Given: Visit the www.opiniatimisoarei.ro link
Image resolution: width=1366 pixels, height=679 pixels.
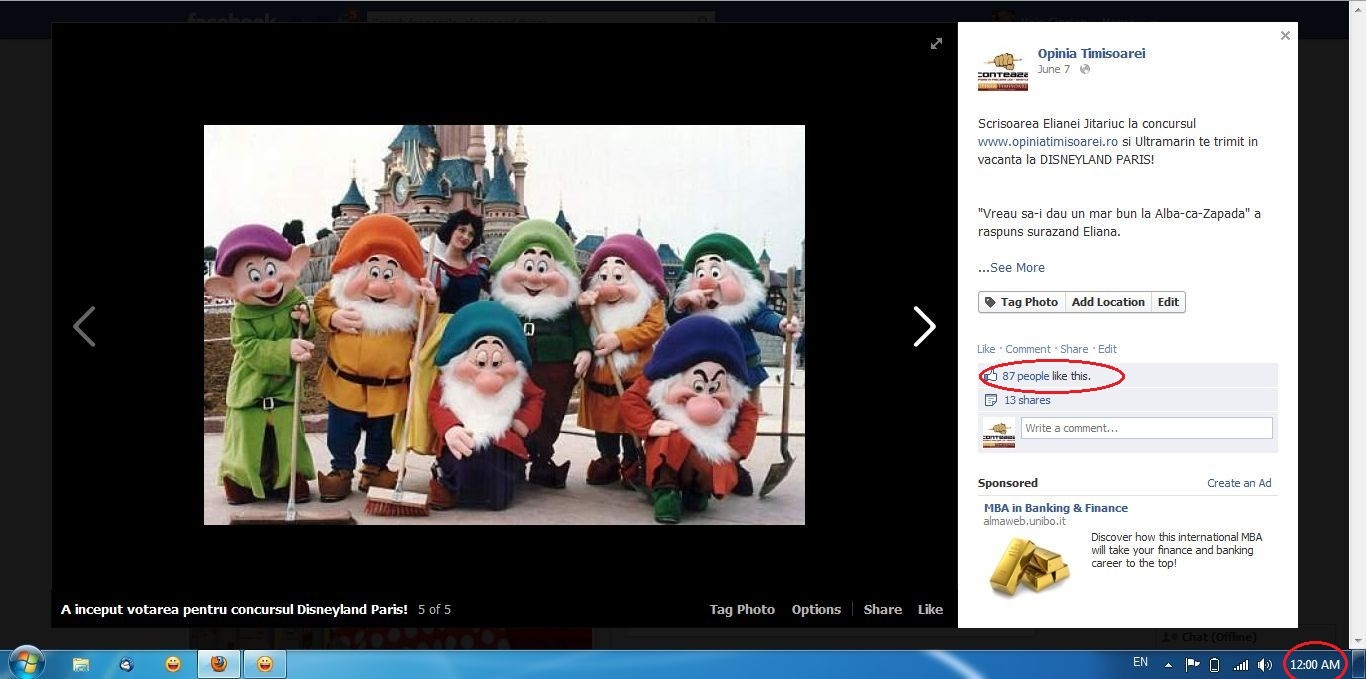Looking at the screenshot, I should pyautogui.click(x=1047, y=142).
